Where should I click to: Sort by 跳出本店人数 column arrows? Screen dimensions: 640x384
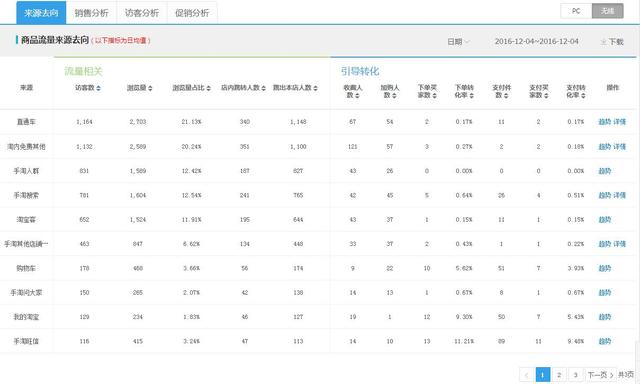click(316, 88)
